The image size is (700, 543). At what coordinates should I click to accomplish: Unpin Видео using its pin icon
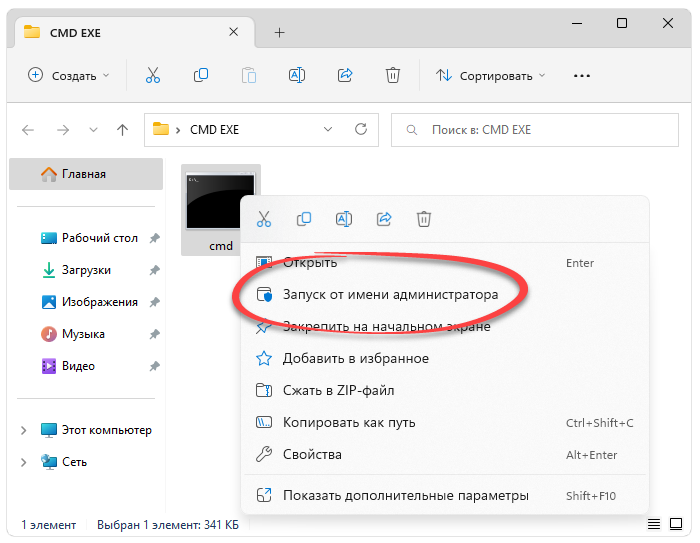click(x=154, y=366)
